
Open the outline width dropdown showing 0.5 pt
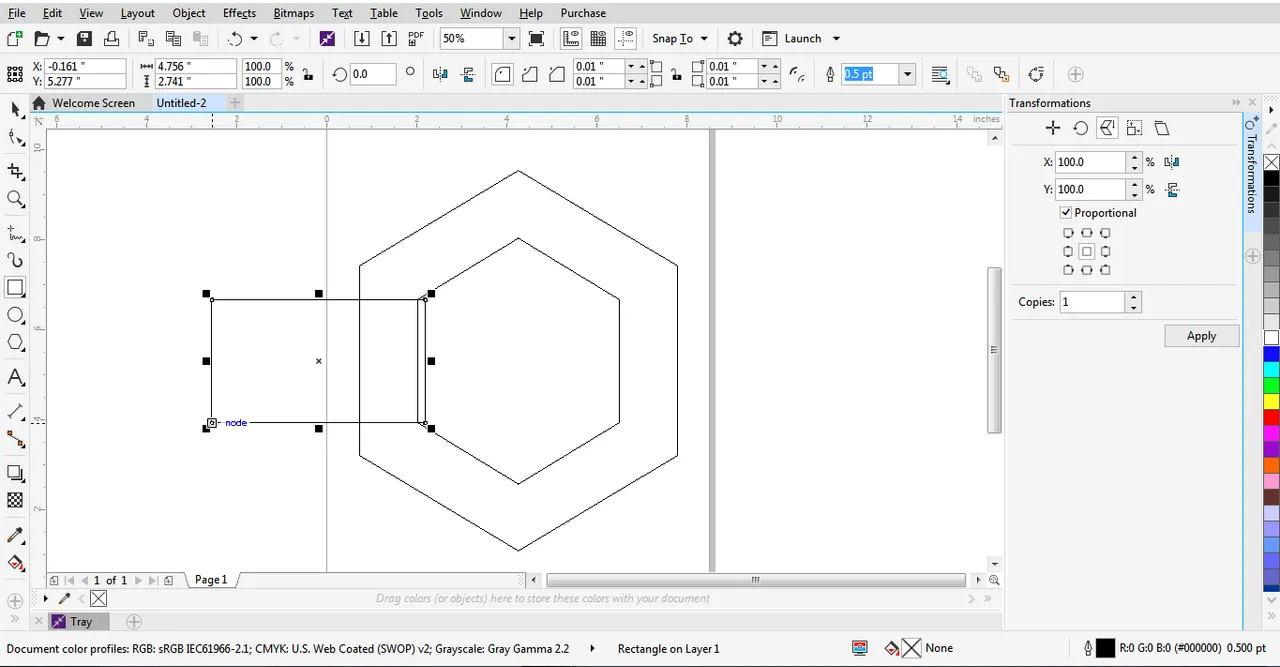click(908, 74)
